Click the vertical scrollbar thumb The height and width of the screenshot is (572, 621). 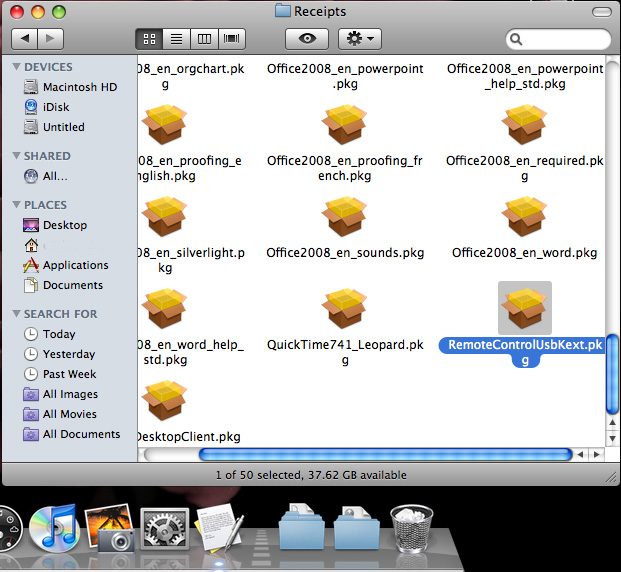(612, 374)
